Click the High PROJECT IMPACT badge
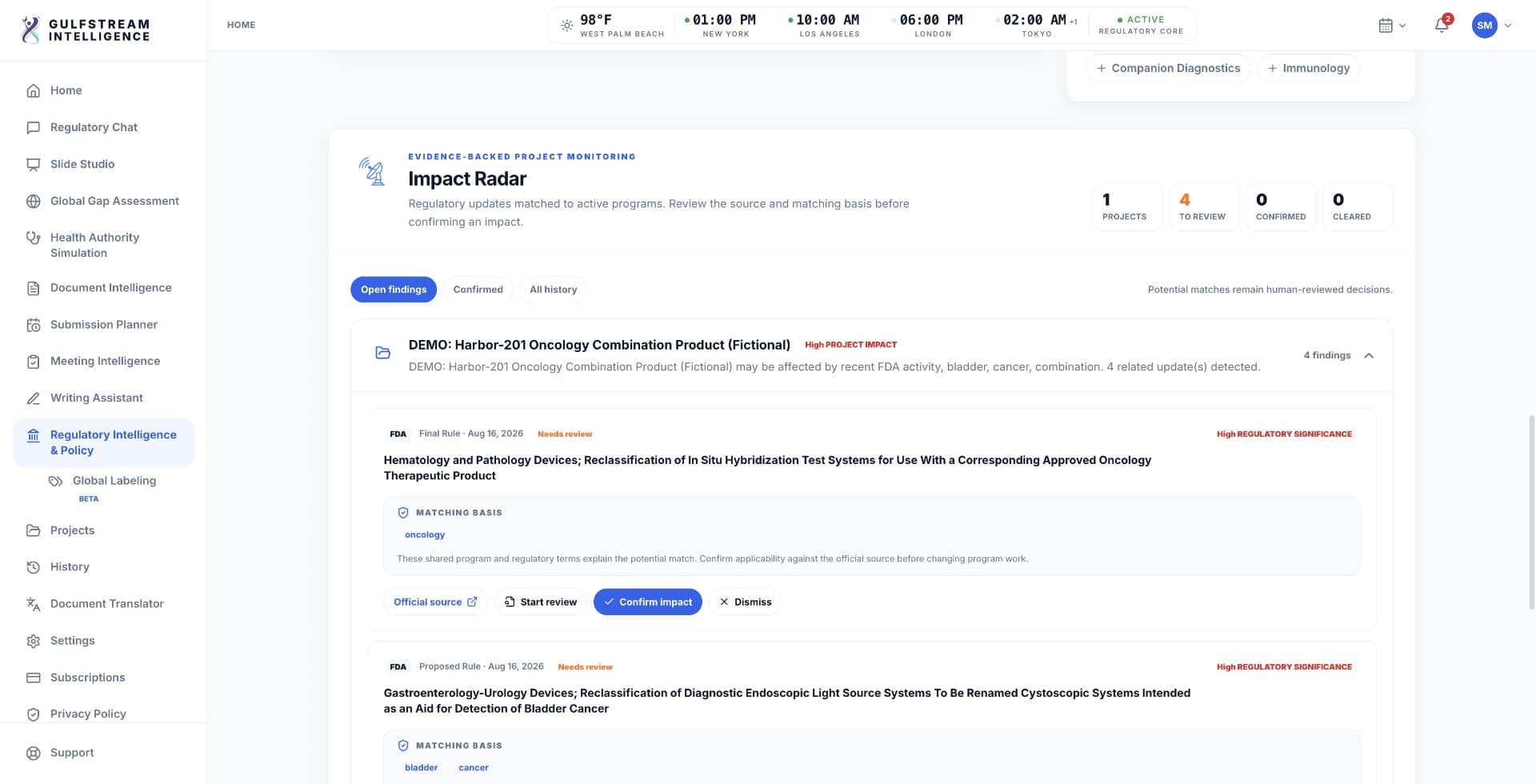Screen dimensions: 1536x784 850,345
